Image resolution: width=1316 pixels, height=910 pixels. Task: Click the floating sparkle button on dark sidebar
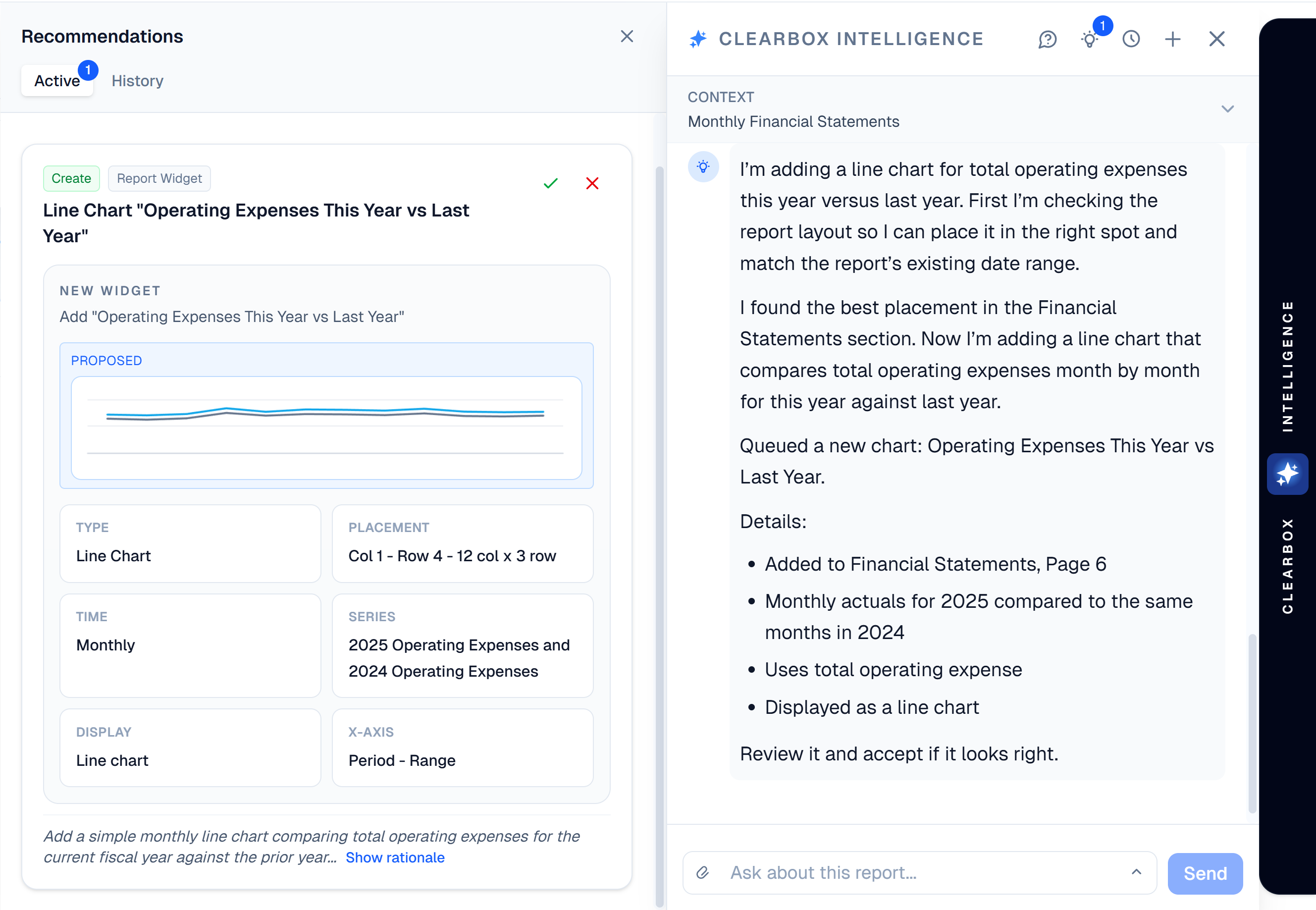1287,474
